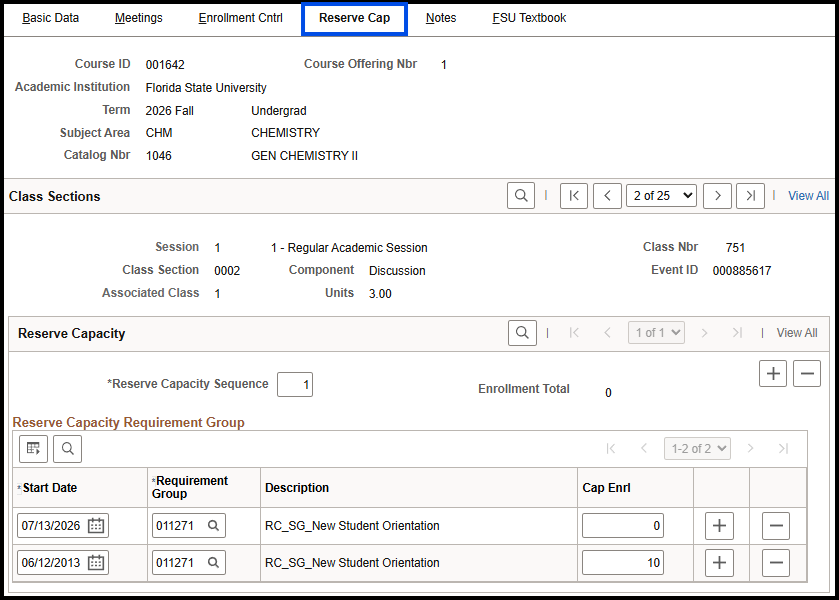Open the 1-2 of 2 dropdown
The height and width of the screenshot is (600, 839).
click(x=697, y=449)
